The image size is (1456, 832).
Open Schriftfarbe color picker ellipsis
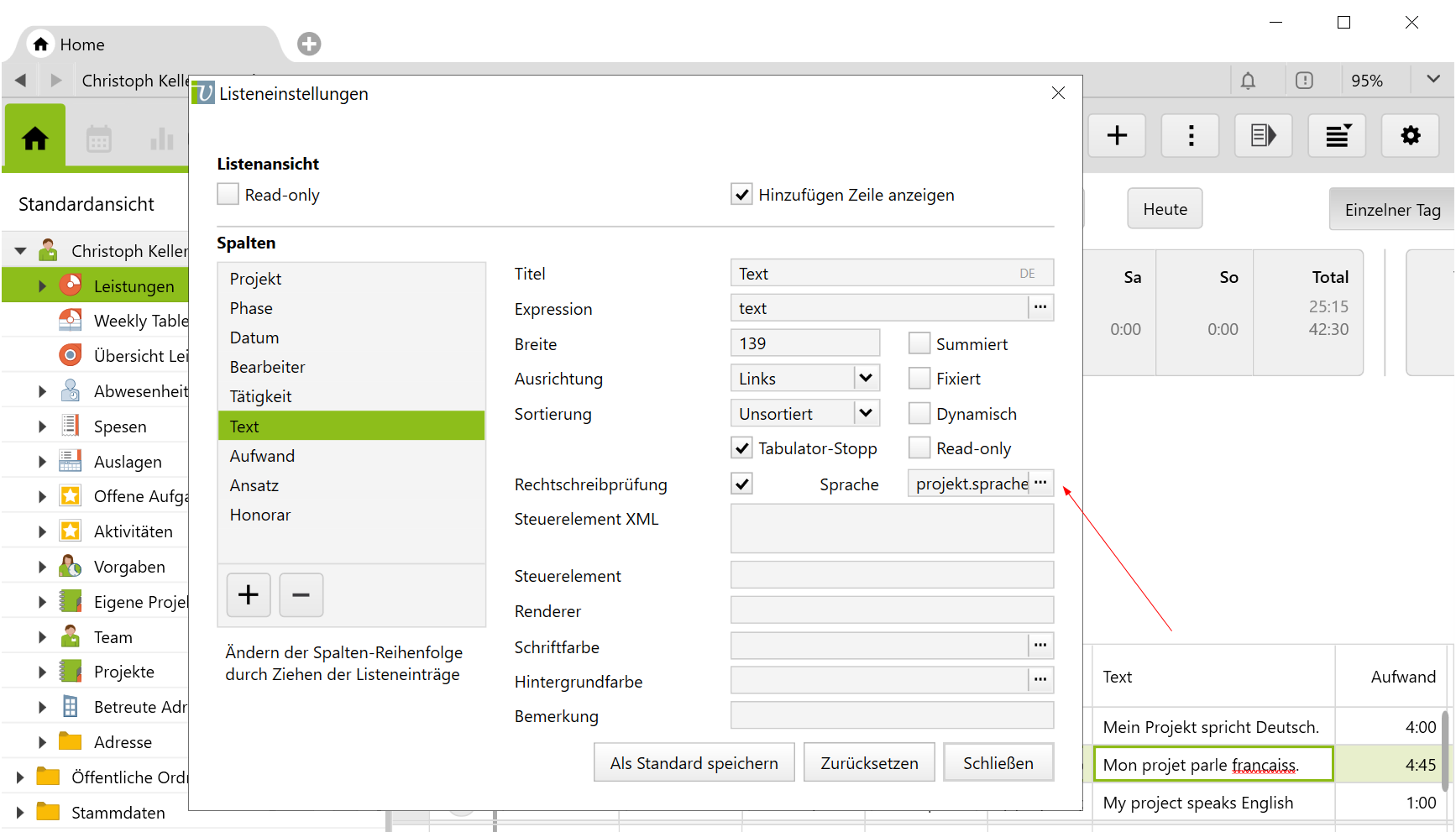1040,646
